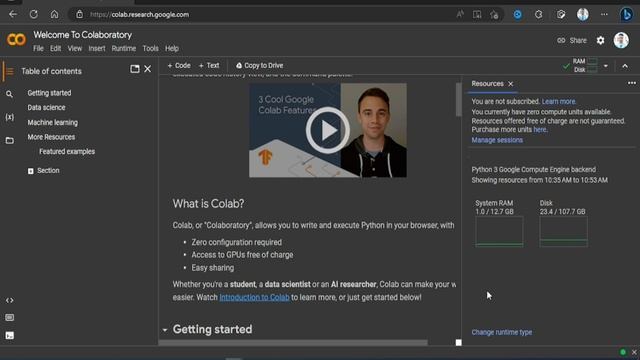Collapse the Getting started section triangle
This screenshot has width=640, height=360.
click(x=165, y=330)
